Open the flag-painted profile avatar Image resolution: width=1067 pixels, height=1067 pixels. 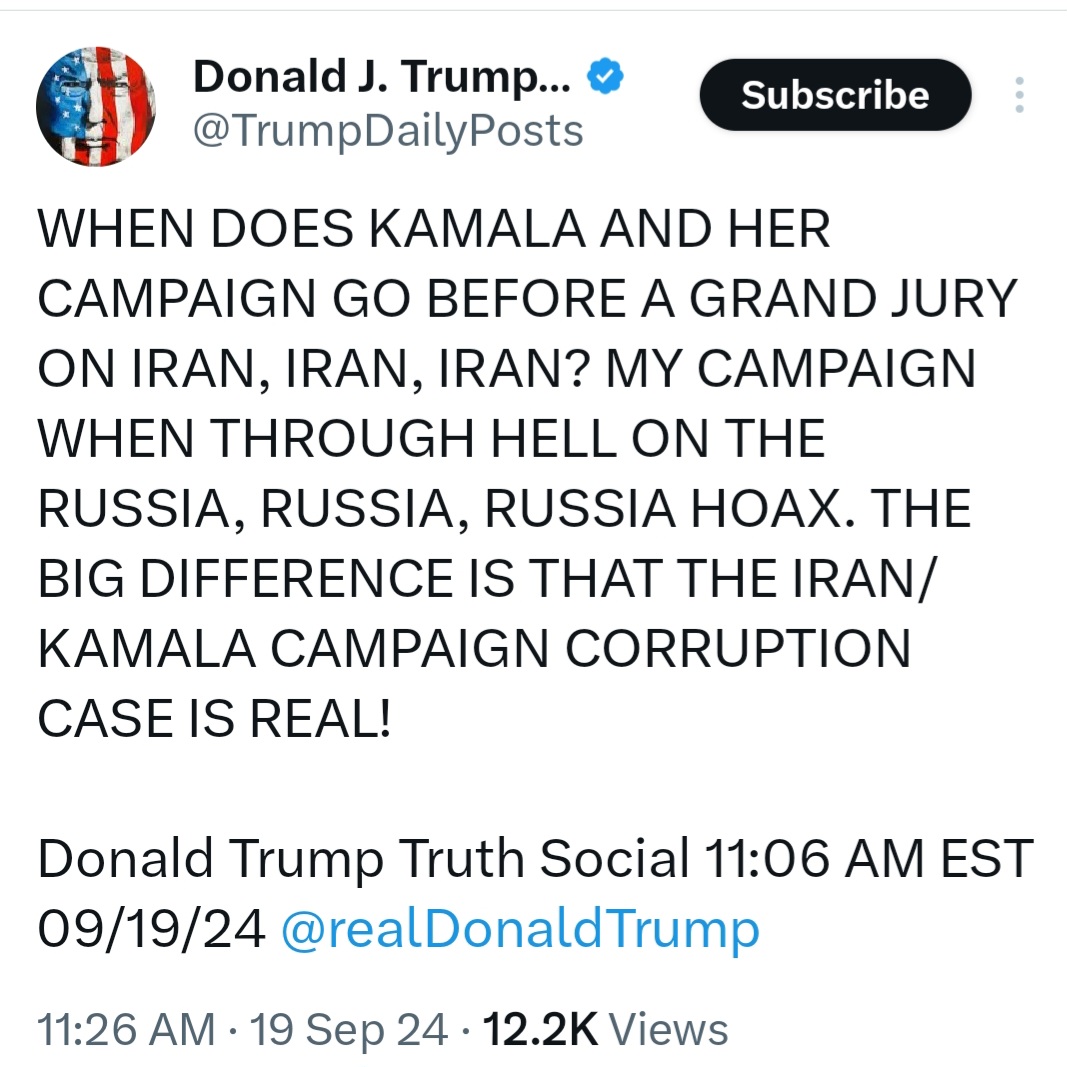coord(96,106)
